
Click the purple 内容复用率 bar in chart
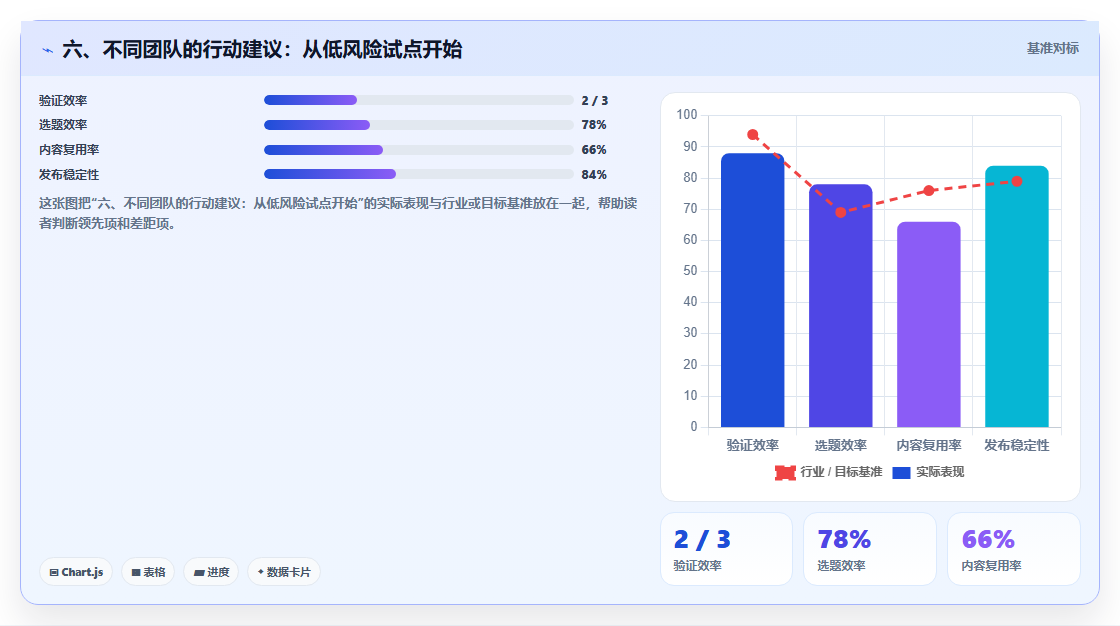pos(929,324)
